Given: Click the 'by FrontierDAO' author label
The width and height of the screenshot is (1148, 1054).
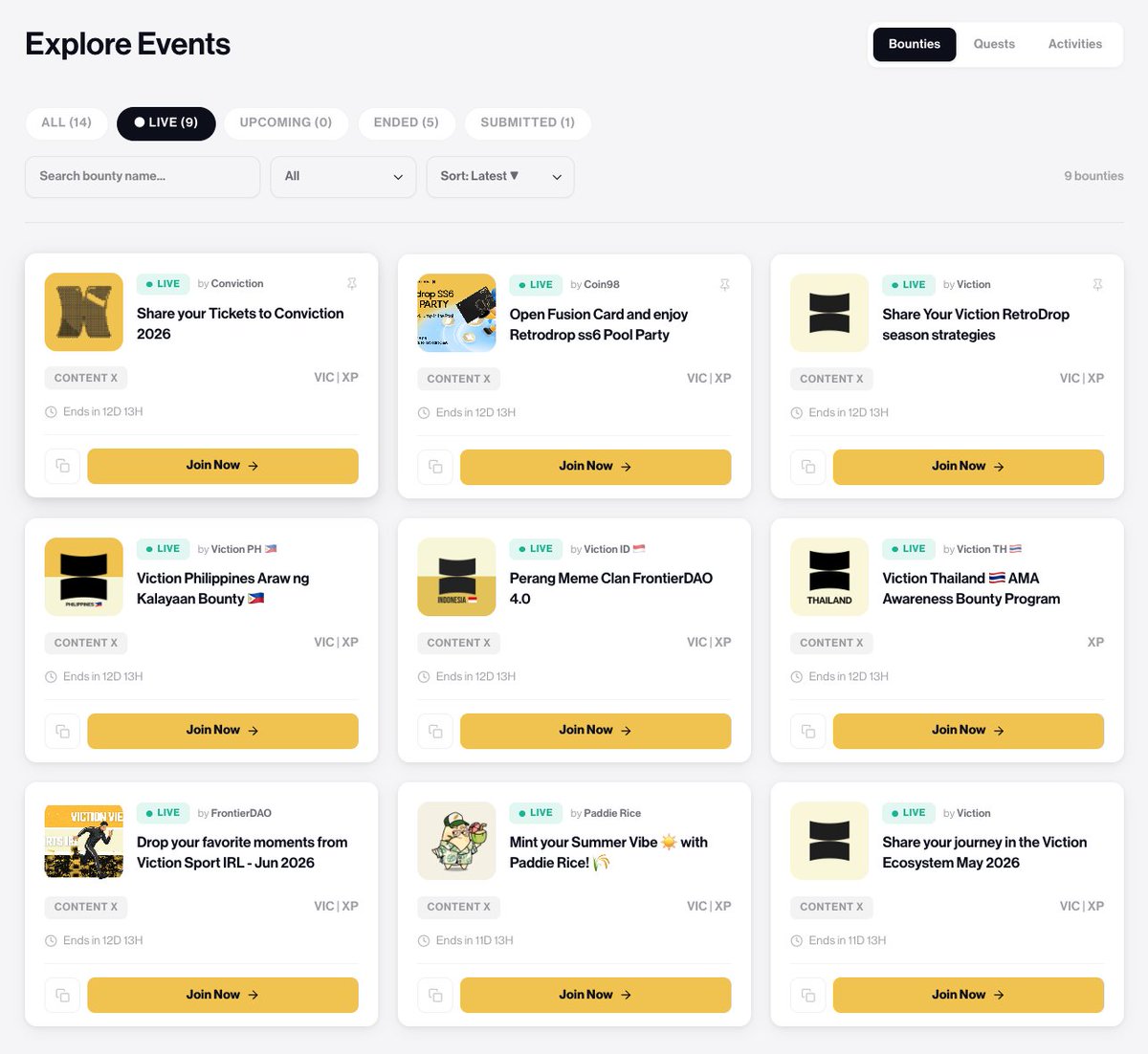Looking at the screenshot, I should click(x=234, y=813).
